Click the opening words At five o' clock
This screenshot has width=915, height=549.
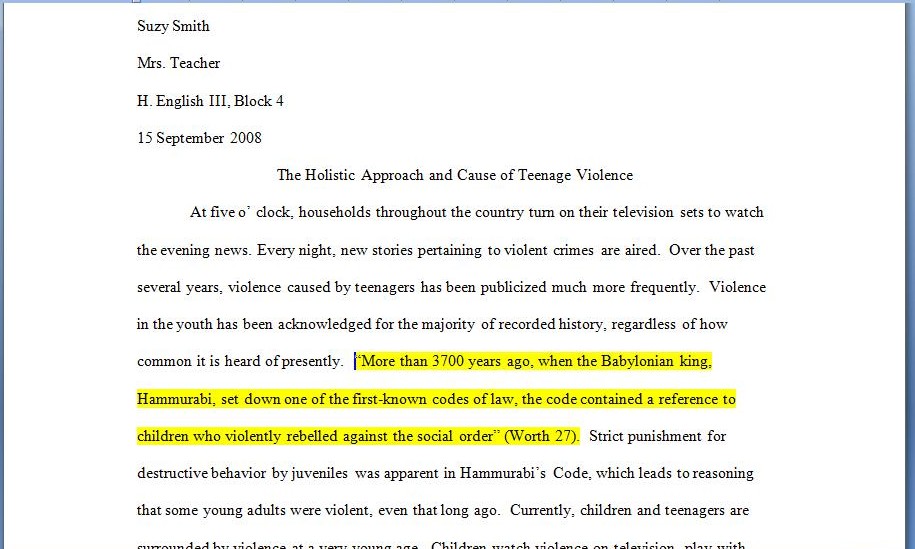coord(240,212)
